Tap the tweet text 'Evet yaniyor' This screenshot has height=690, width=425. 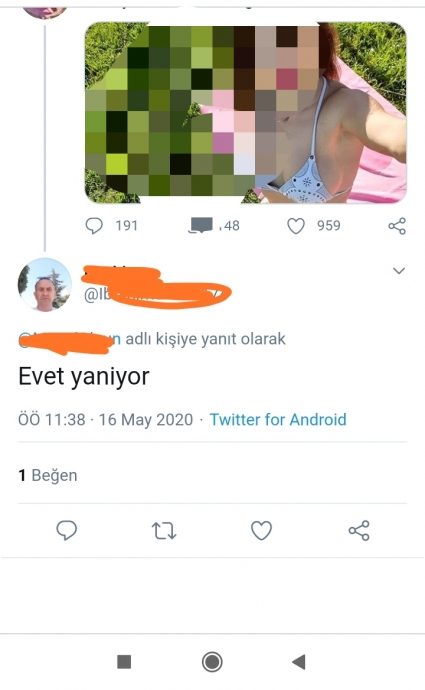point(84,377)
